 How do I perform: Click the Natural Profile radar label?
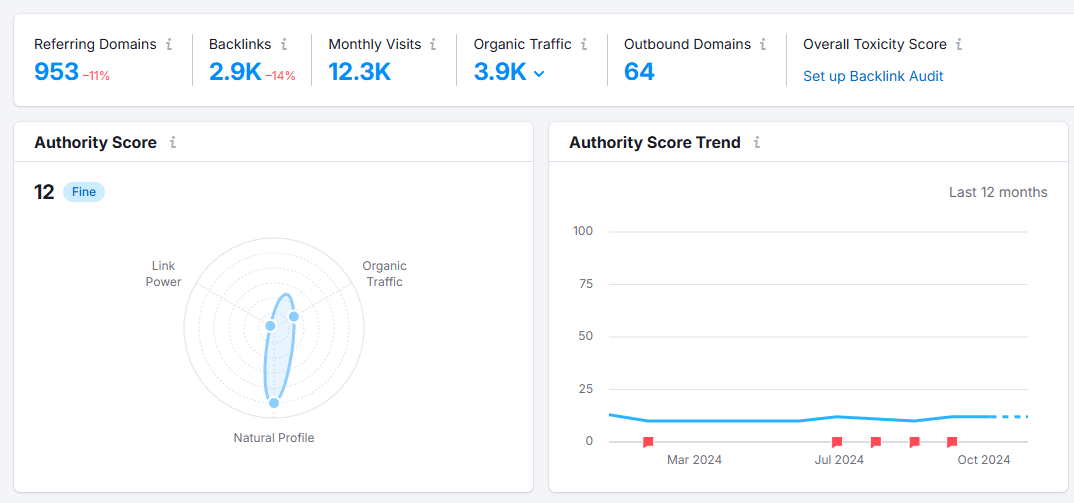click(x=274, y=437)
